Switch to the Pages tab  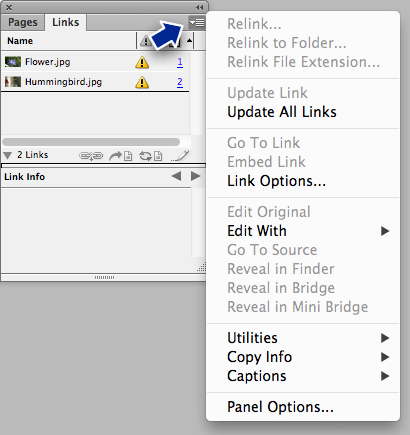[x=23, y=22]
